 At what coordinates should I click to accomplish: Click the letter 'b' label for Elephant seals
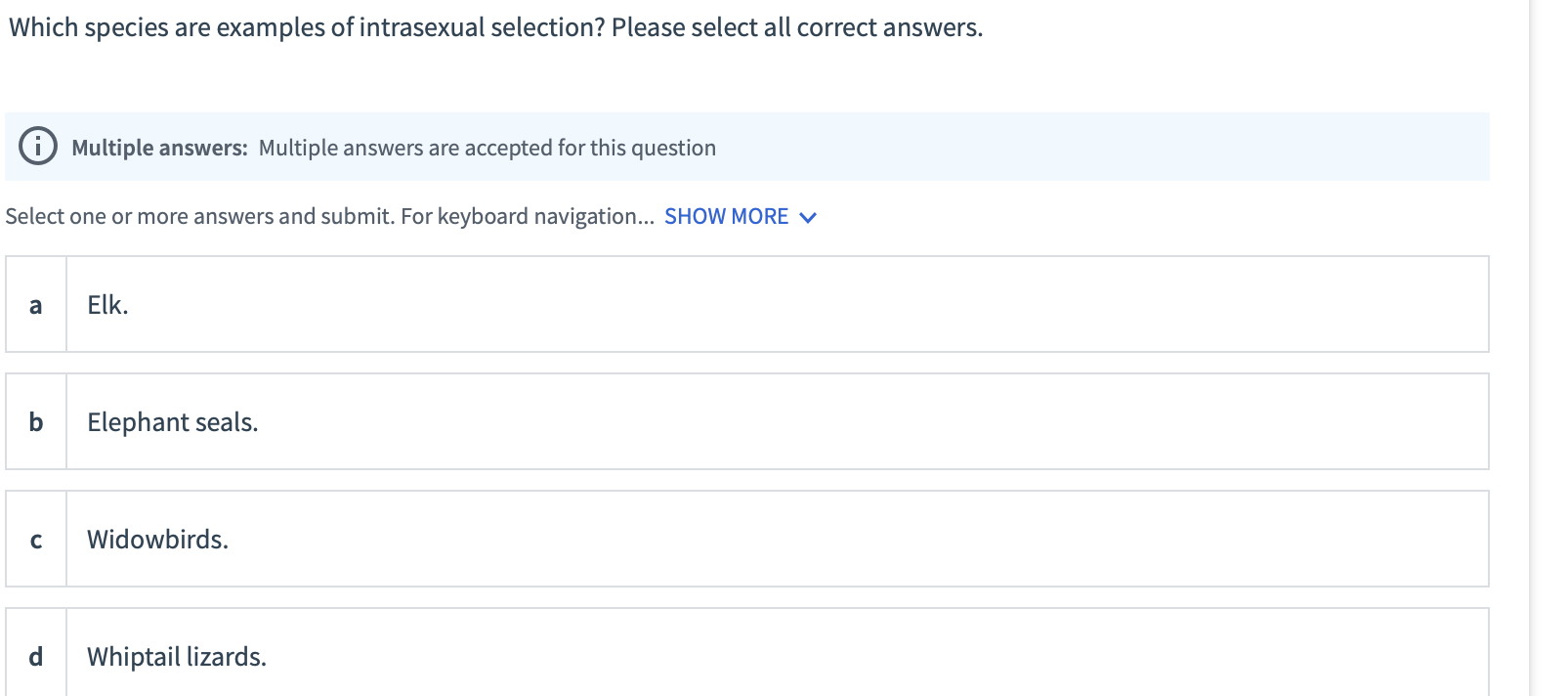(x=35, y=422)
